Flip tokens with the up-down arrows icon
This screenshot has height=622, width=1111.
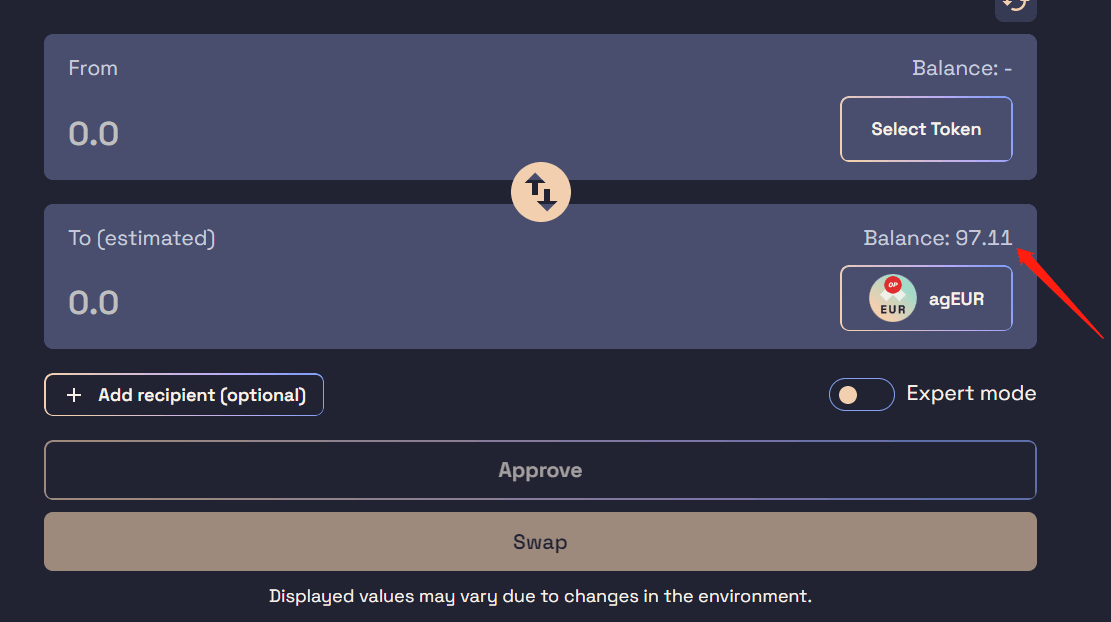541,192
